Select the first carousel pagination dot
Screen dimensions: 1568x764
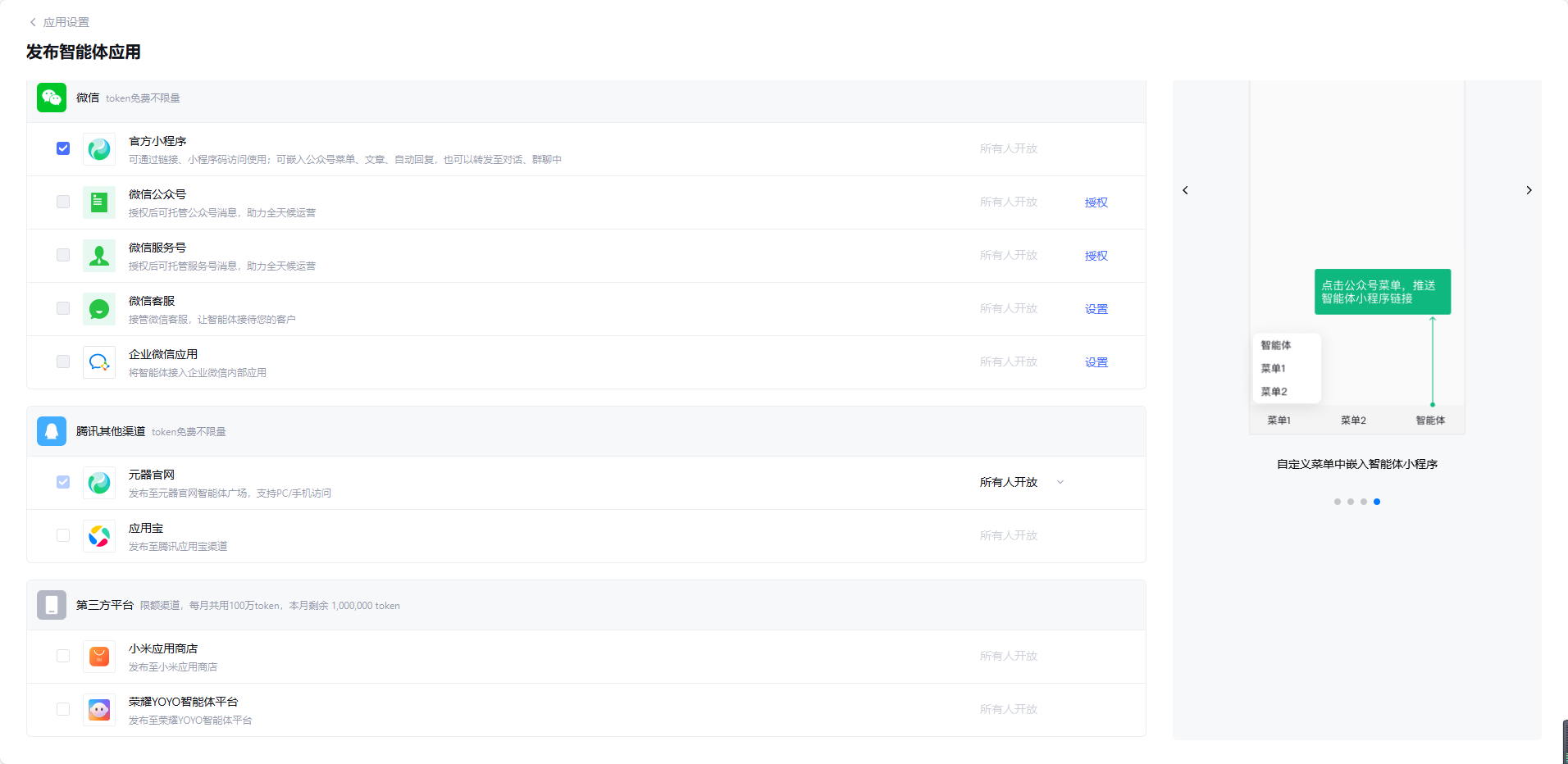[x=1338, y=502]
